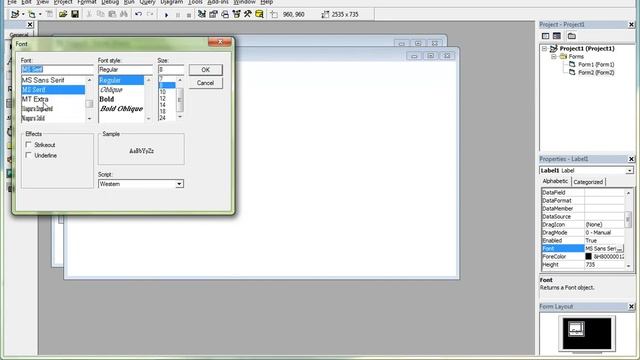Viewport: 640px width, 360px height.
Task: Open the Add Project dropdown arrow
Action: [x=23, y=14]
